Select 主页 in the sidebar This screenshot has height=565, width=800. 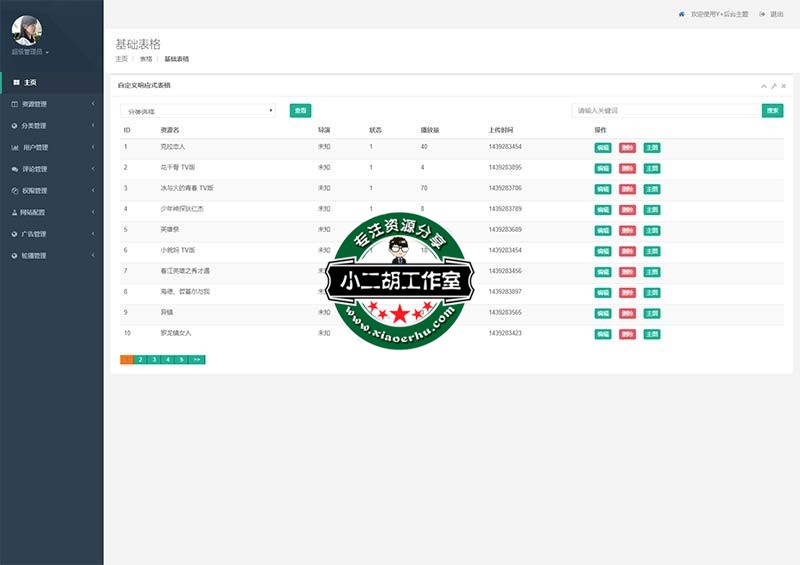pyautogui.click(x=30, y=82)
